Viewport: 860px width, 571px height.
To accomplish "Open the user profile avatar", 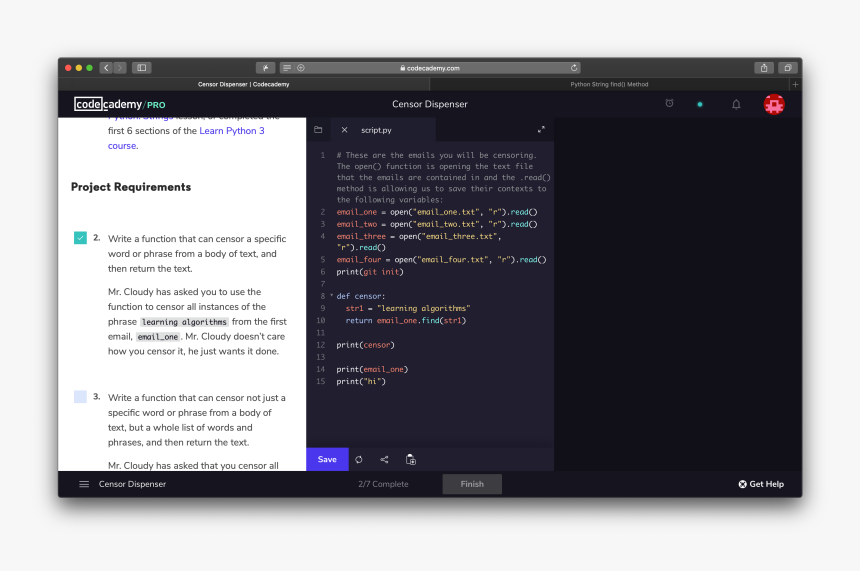I will pyautogui.click(x=774, y=104).
